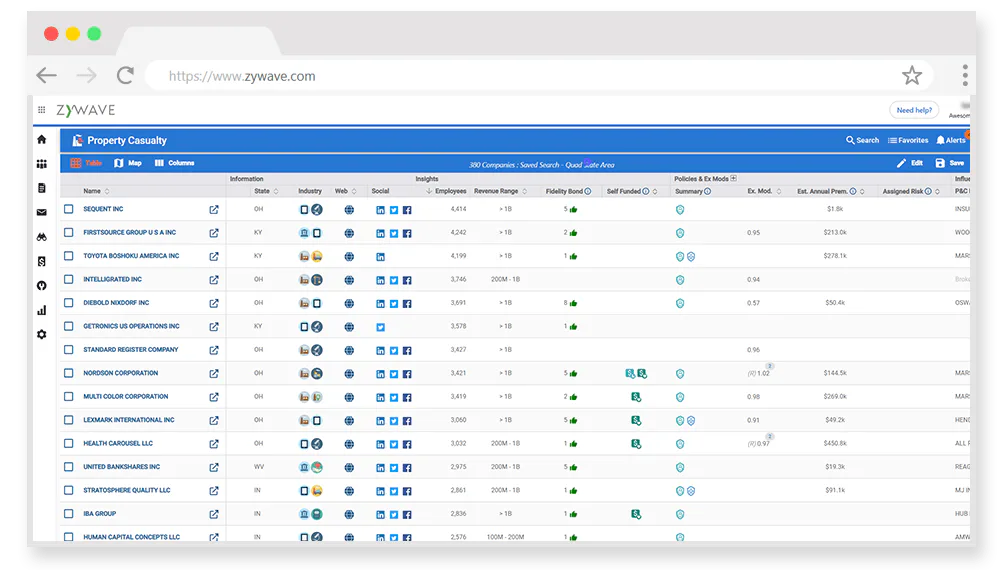Screen dimensions: 1000x570
Task: Open the Twitter icon for GETRONICS US OPERATIONS
Action: [x=380, y=326]
